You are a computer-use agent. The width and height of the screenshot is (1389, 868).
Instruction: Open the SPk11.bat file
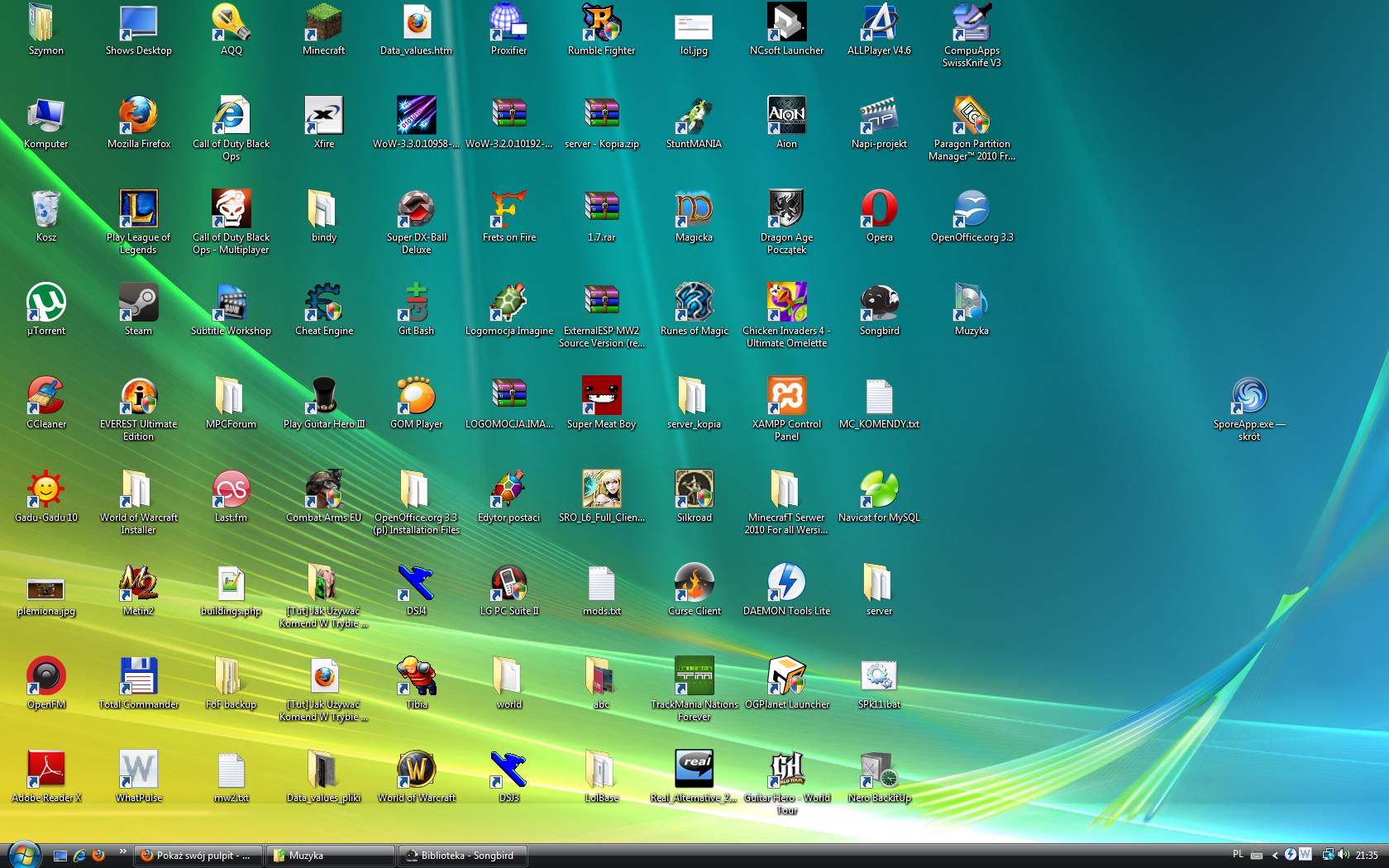pos(880,684)
